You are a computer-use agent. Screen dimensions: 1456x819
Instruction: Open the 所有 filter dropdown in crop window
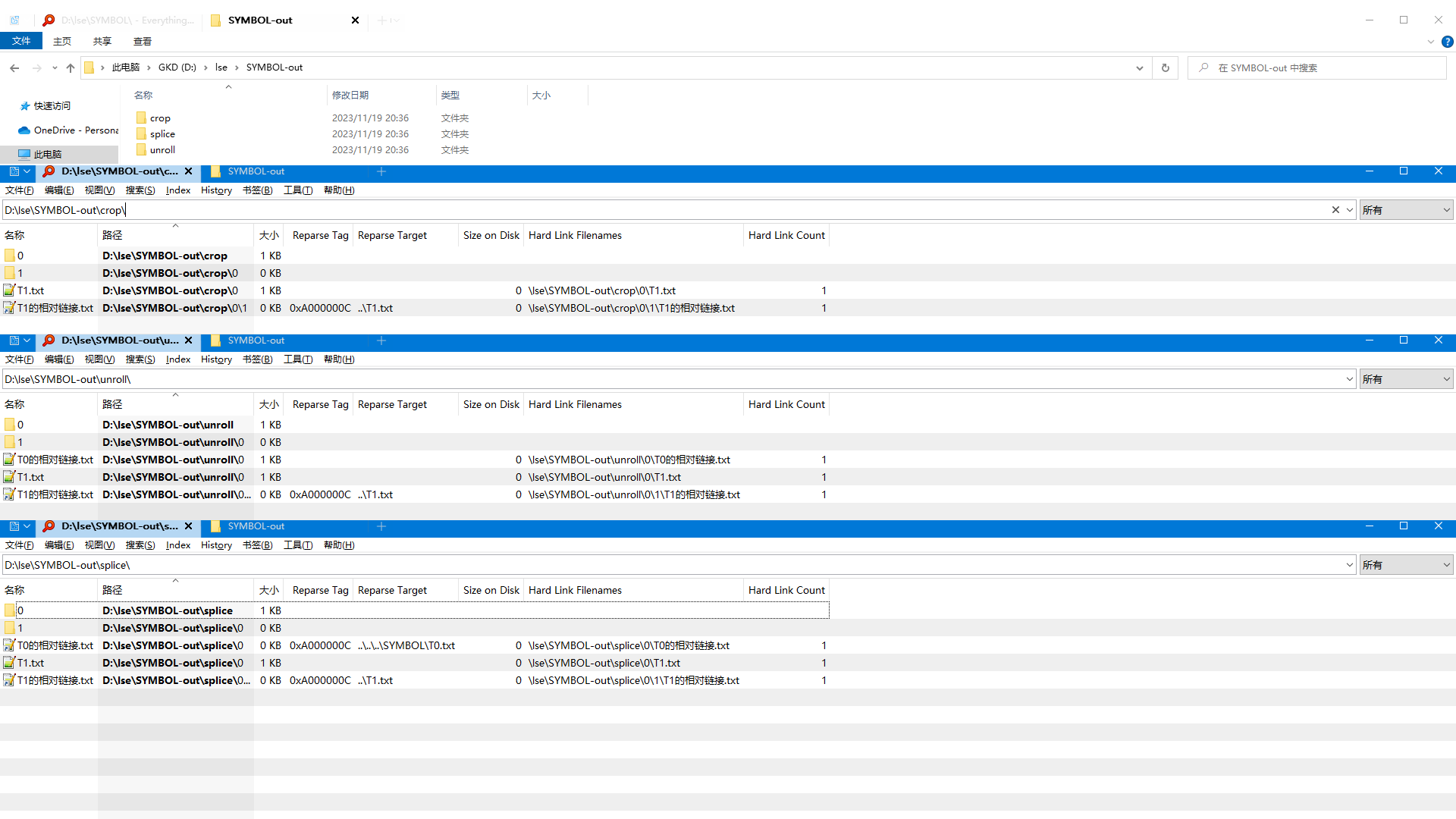pos(1405,210)
